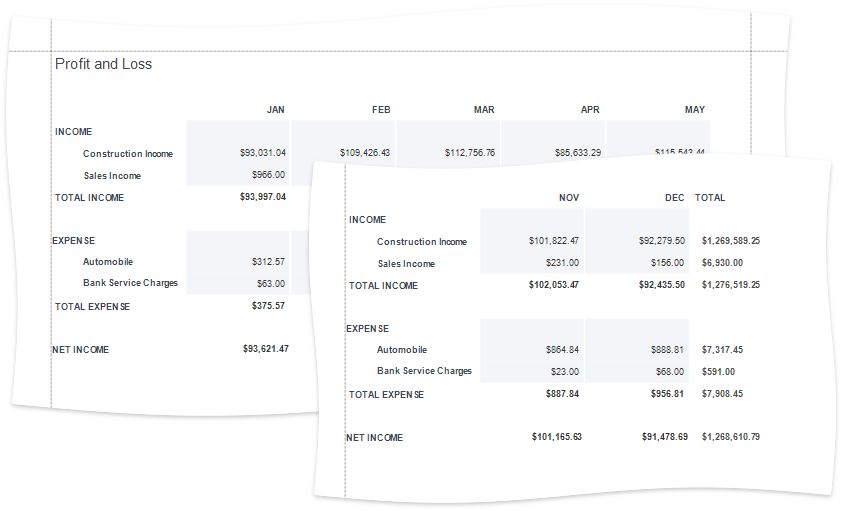
Task: Select the $93,031.04 Construction Income cell
Action: point(263,153)
